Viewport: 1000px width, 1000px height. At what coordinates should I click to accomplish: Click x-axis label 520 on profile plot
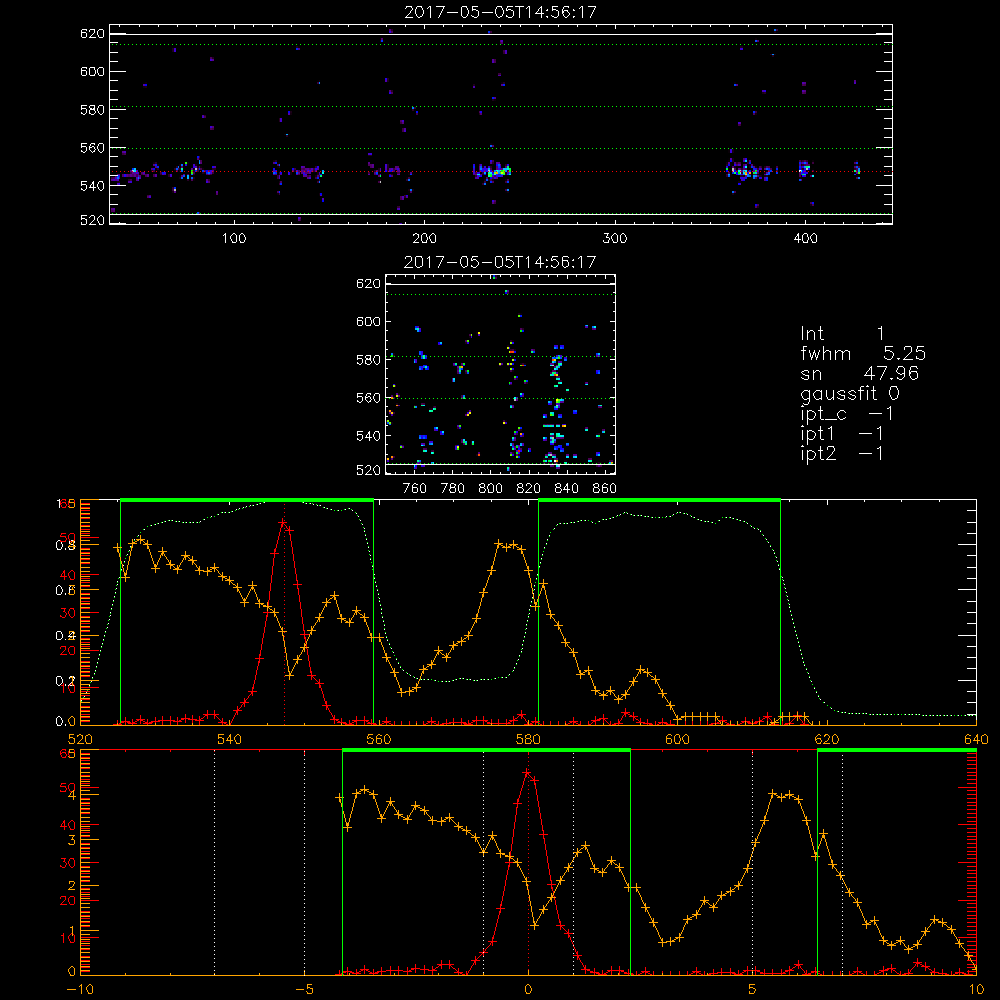coord(80,739)
